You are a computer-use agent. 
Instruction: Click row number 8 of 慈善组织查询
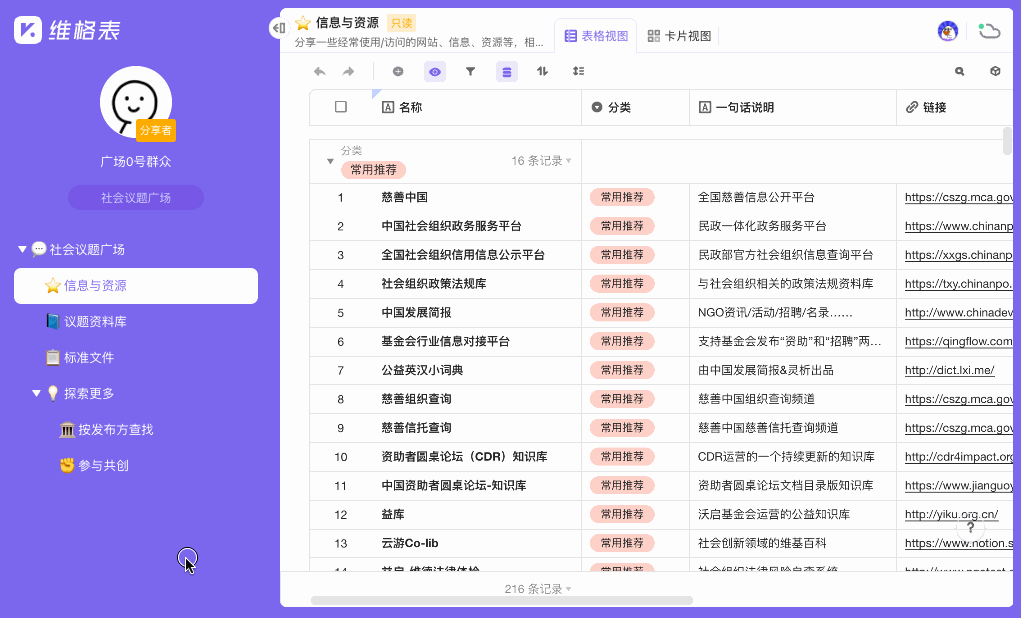[341, 399]
